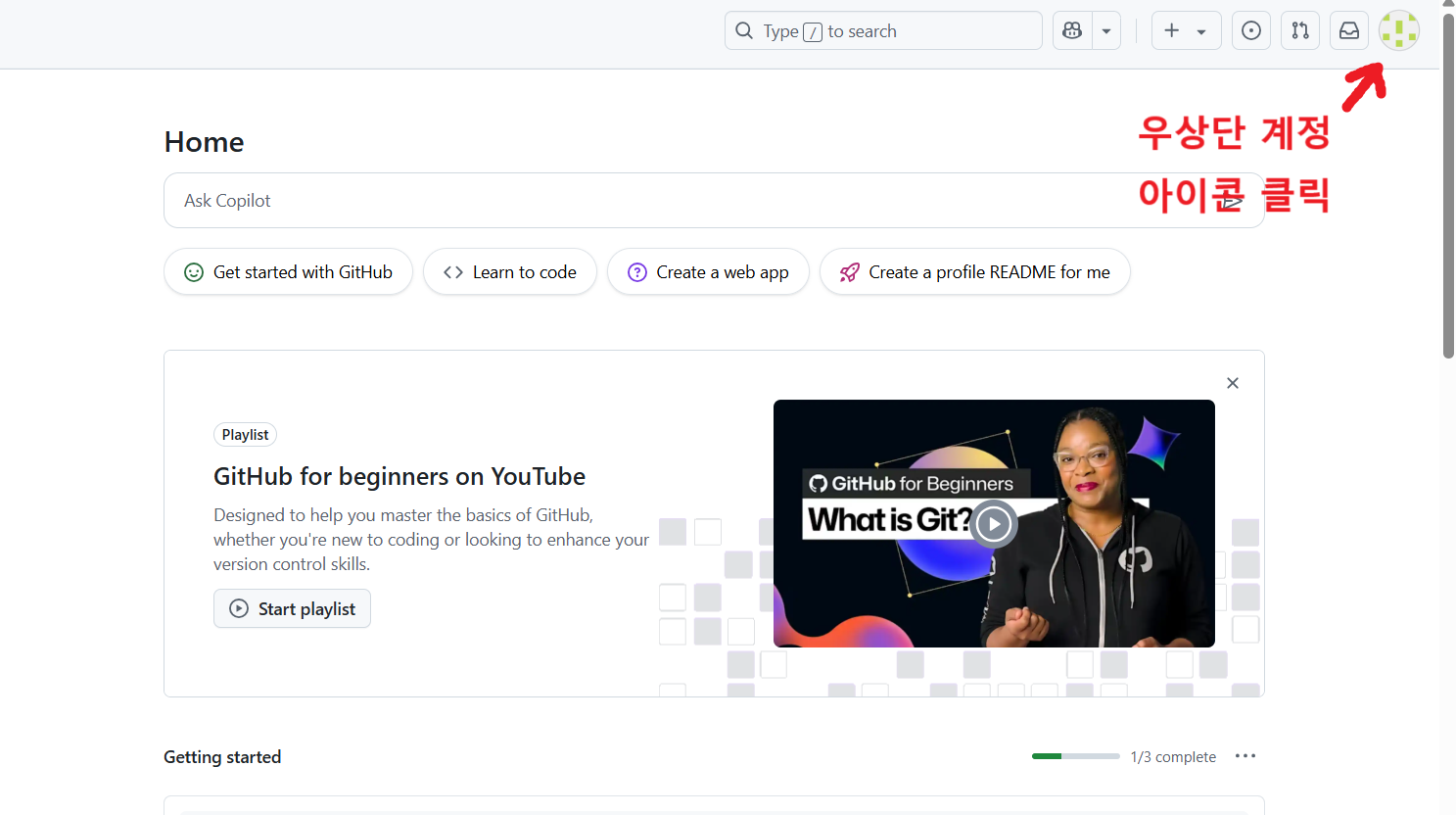Click the page vertical scrollbar

1448,186
